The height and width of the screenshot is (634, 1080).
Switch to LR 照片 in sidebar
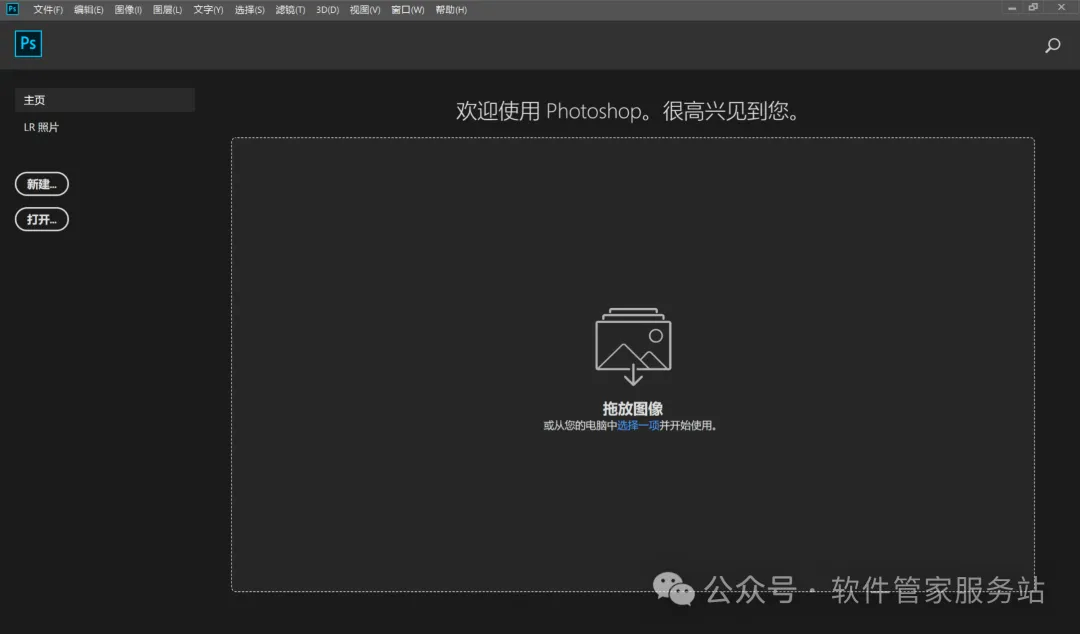point(41,127)
